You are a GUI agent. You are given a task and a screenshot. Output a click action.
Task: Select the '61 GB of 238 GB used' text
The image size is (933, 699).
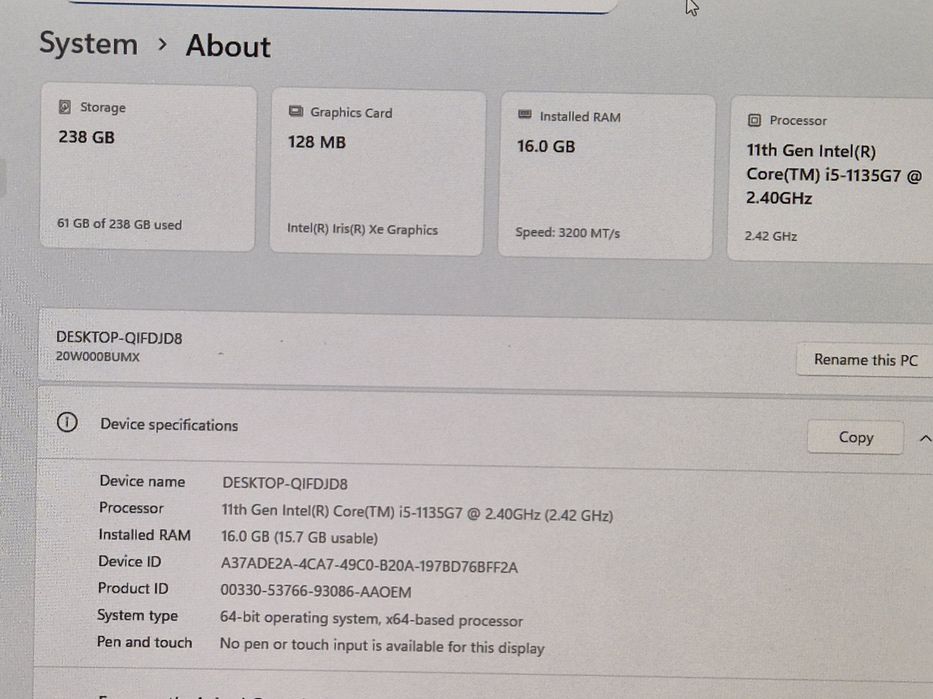coord(120,224)
